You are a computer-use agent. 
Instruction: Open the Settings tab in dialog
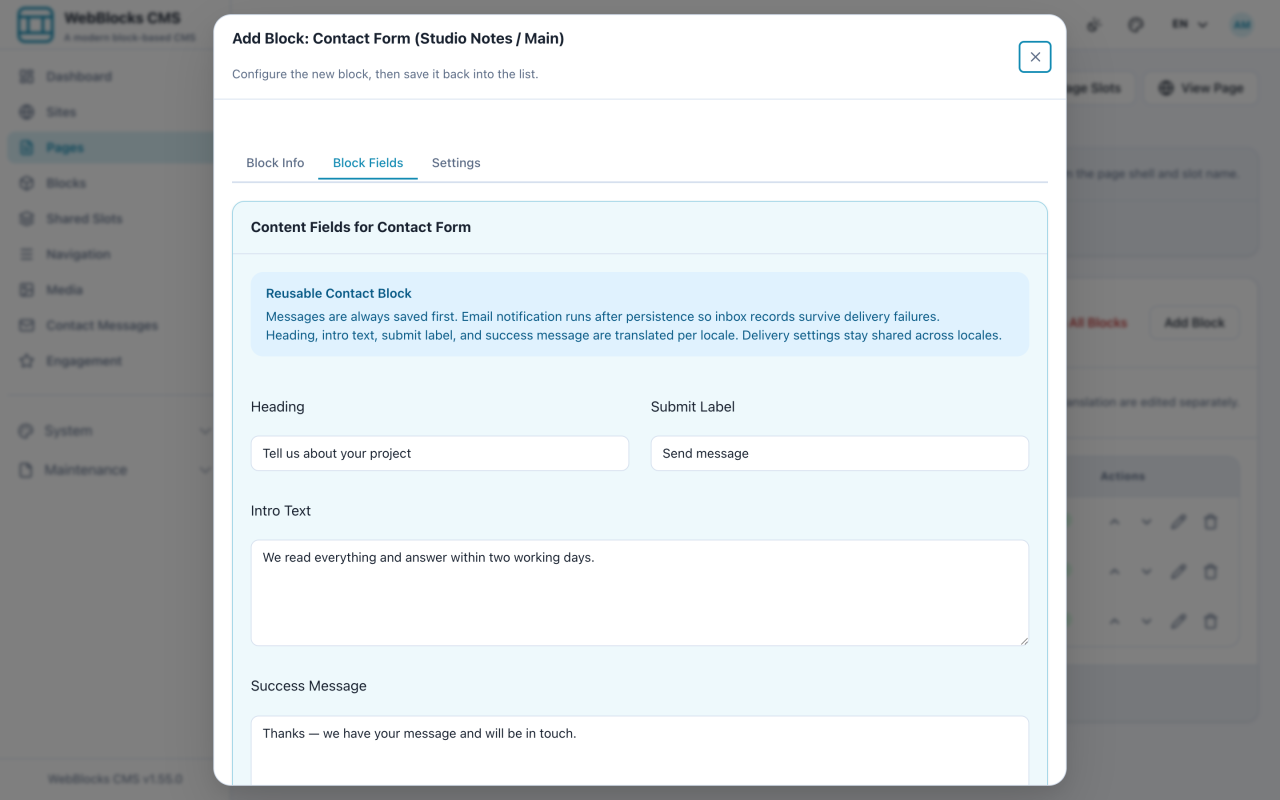click(456, 163)
